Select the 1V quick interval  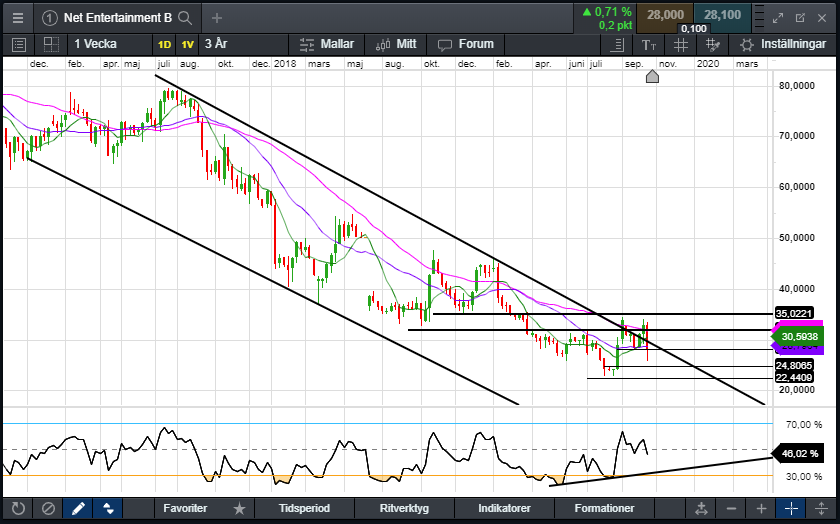coord(188,44)
